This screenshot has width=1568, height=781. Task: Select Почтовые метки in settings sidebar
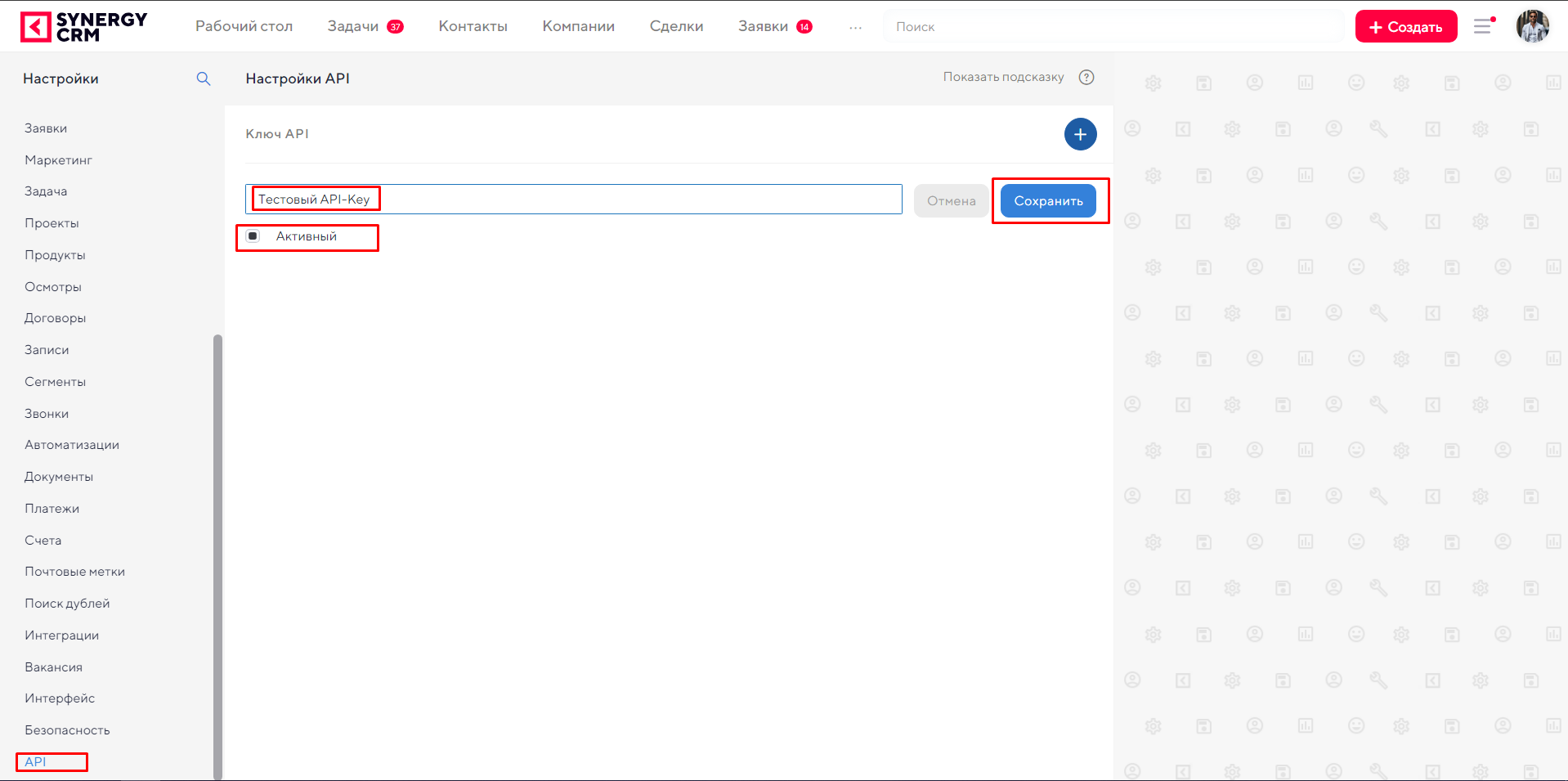(74, 572)
